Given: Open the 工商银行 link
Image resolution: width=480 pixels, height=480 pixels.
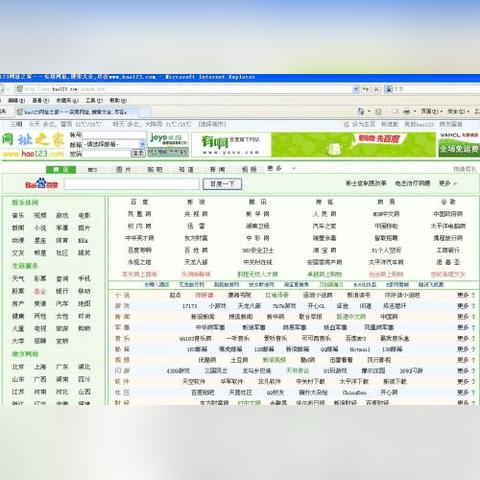Looking at the screenshot, I should point(448,250).
